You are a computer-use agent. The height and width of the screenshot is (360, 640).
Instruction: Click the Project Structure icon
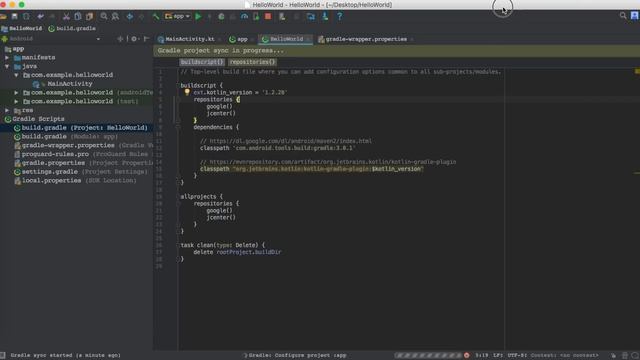click(x=311, y=17)
